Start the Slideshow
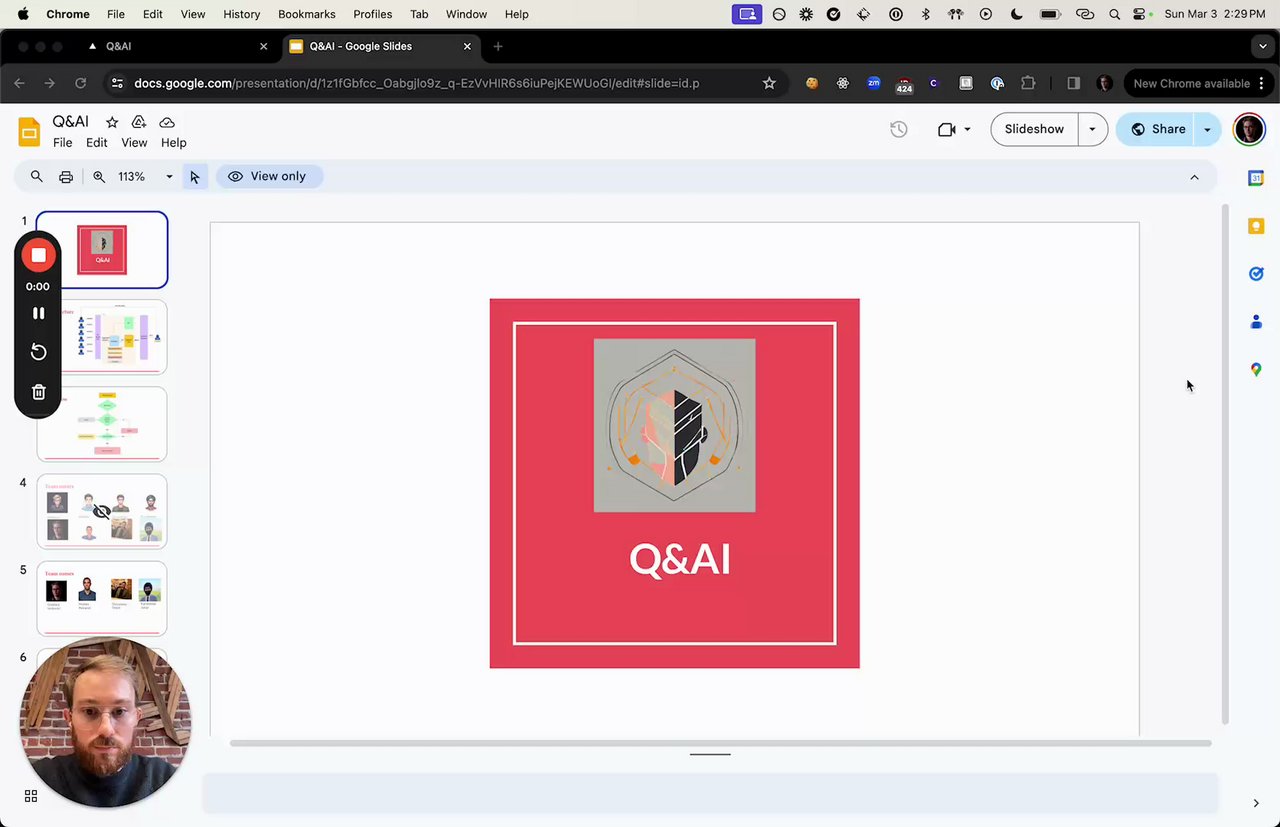Image resolution: width=1280 pixels, height=827 pixels. pos(1034,129)
